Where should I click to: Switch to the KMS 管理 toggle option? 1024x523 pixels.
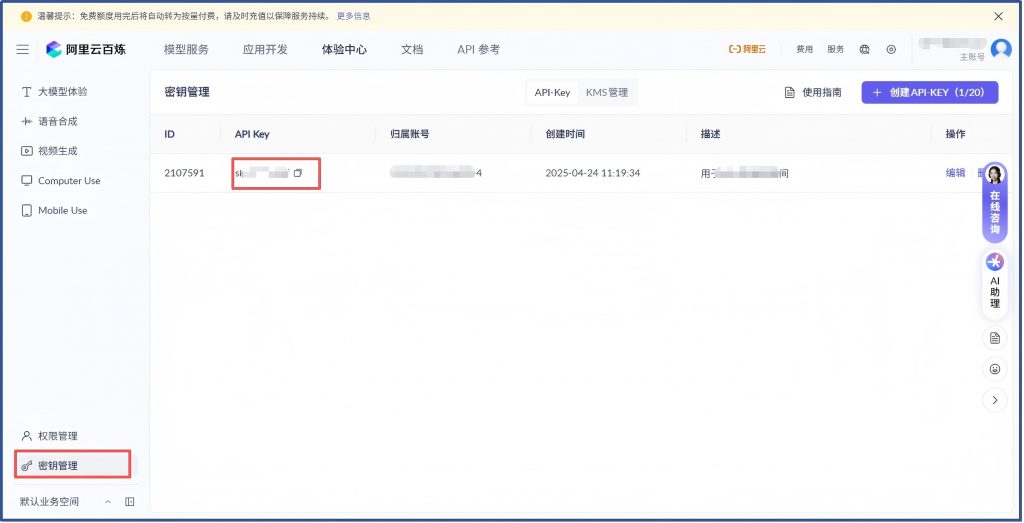(606, 93)
